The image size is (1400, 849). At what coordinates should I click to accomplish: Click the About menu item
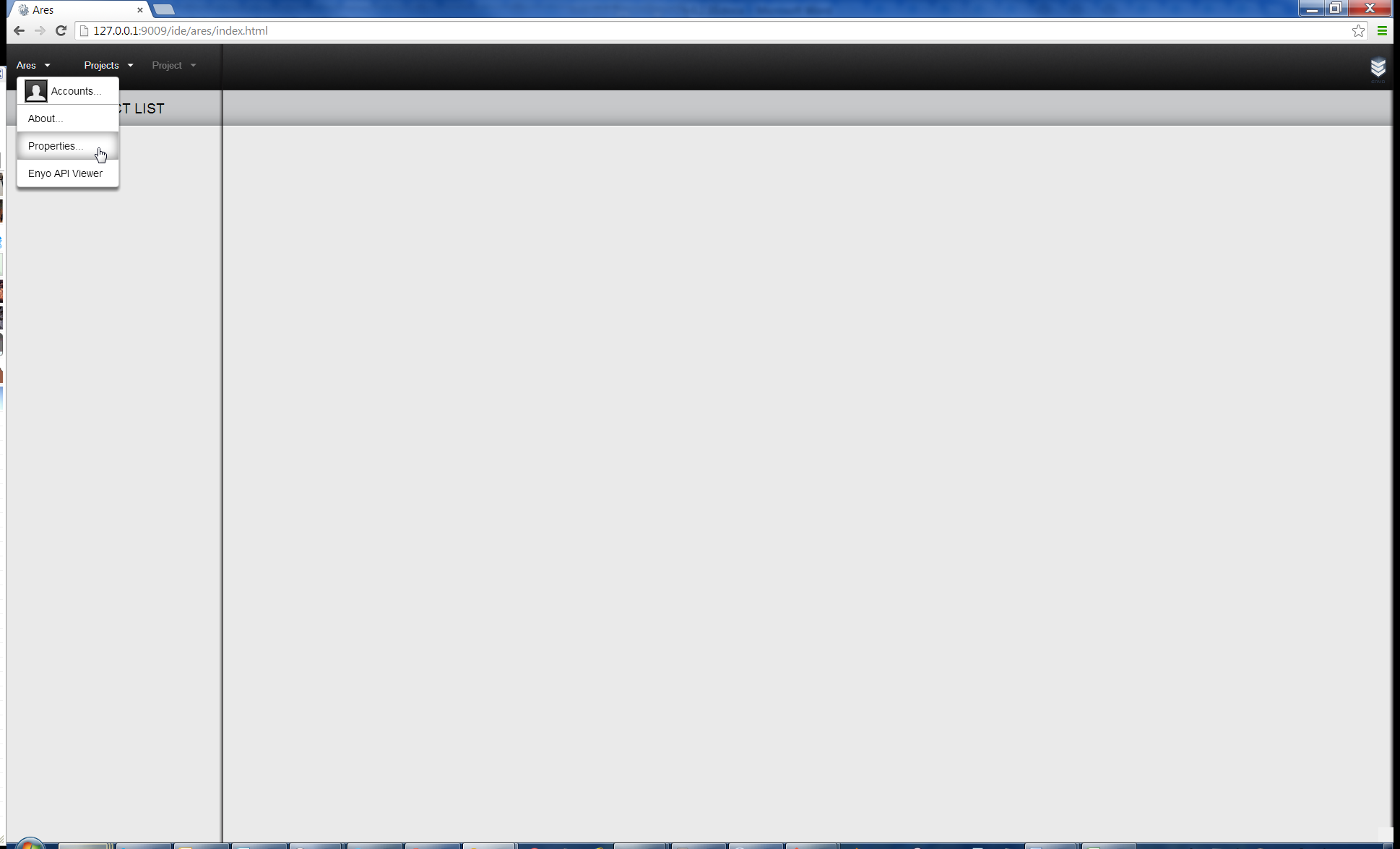click(x=45, y=117)
